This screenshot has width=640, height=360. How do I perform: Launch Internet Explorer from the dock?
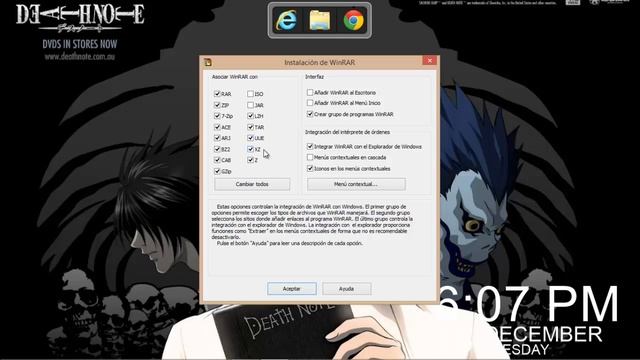point(286,20)
